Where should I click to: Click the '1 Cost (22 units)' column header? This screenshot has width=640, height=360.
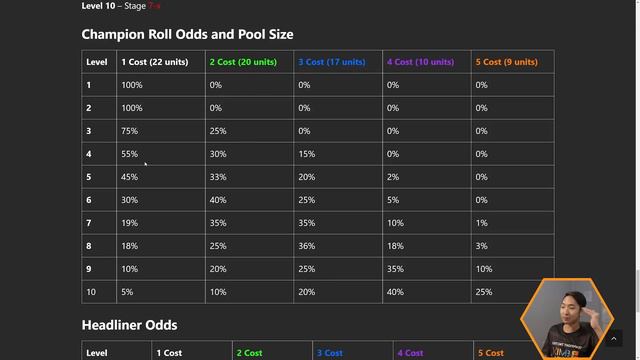pyautogui.click(x=155, y=62)
